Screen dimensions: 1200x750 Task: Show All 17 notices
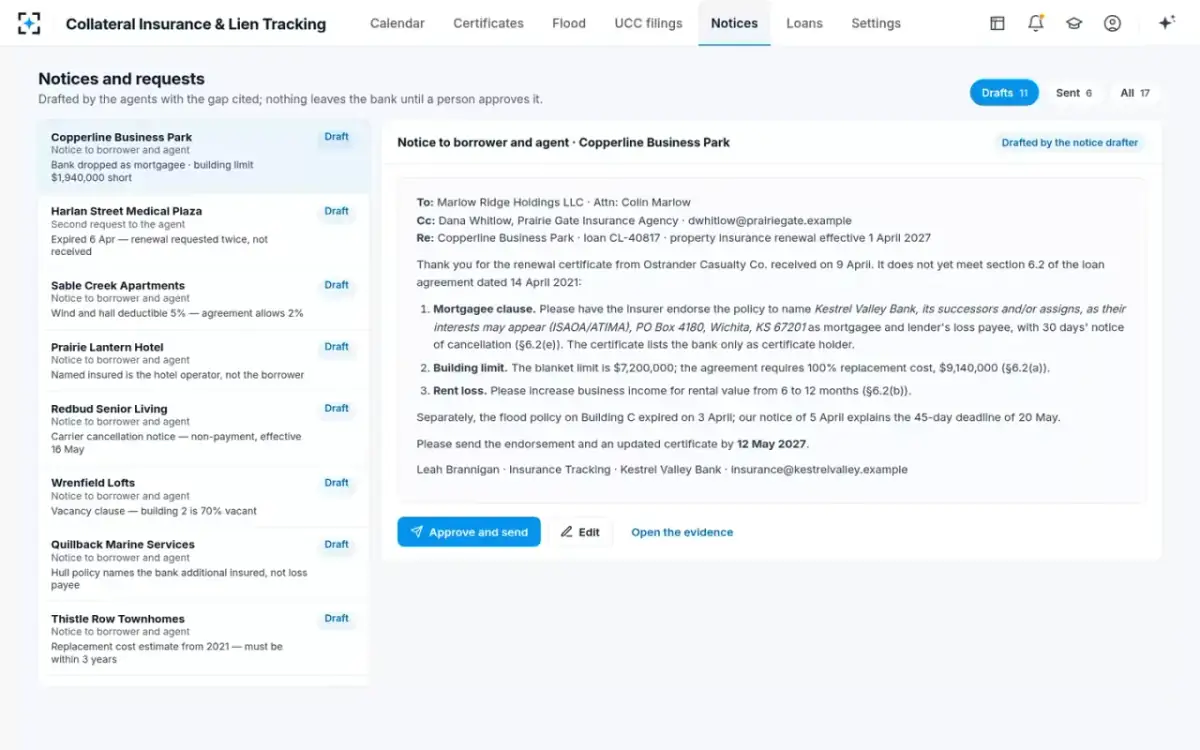coord(1135,93)
